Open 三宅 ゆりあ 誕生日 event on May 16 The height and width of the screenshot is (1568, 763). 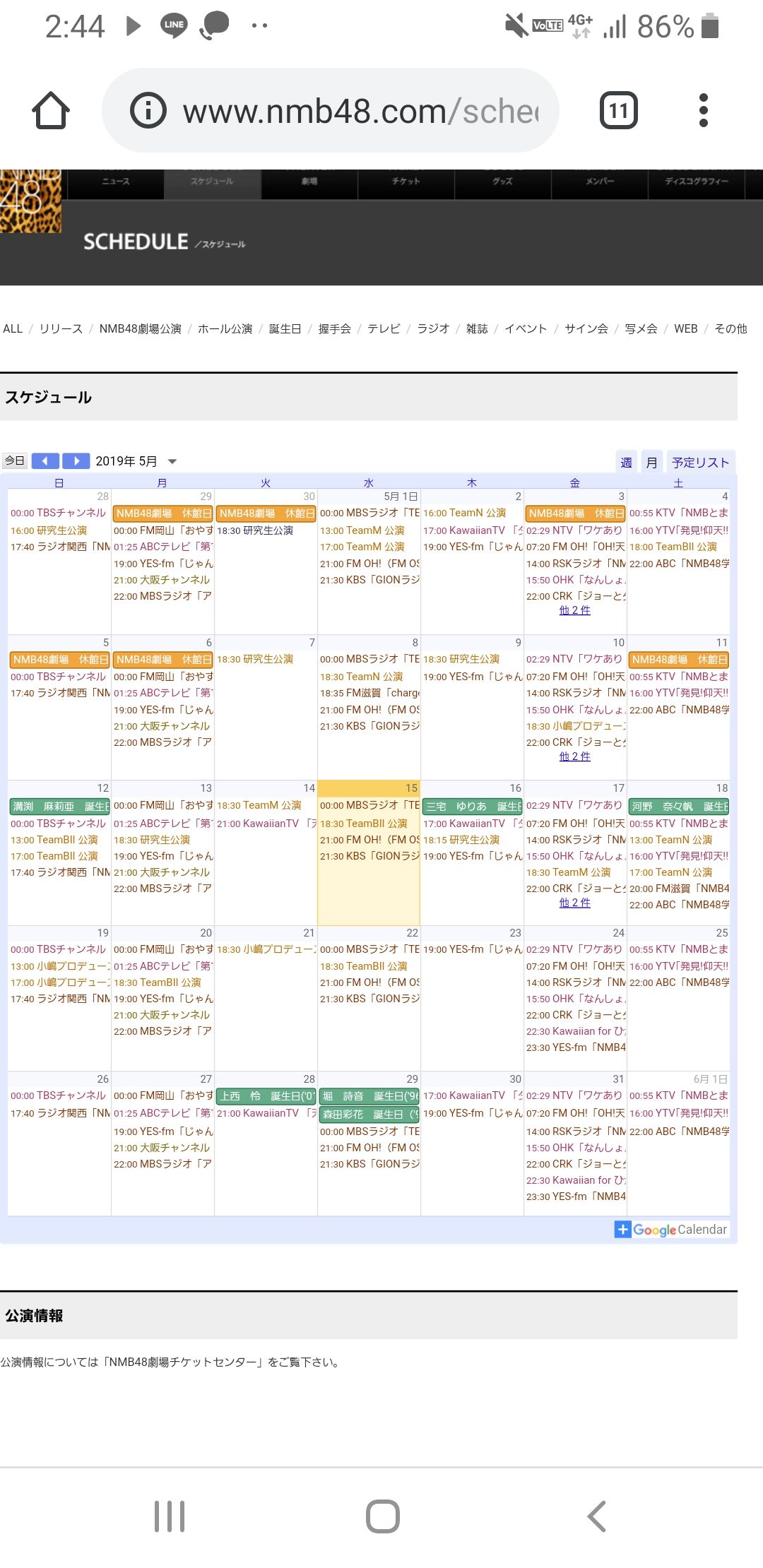point(473,807)
